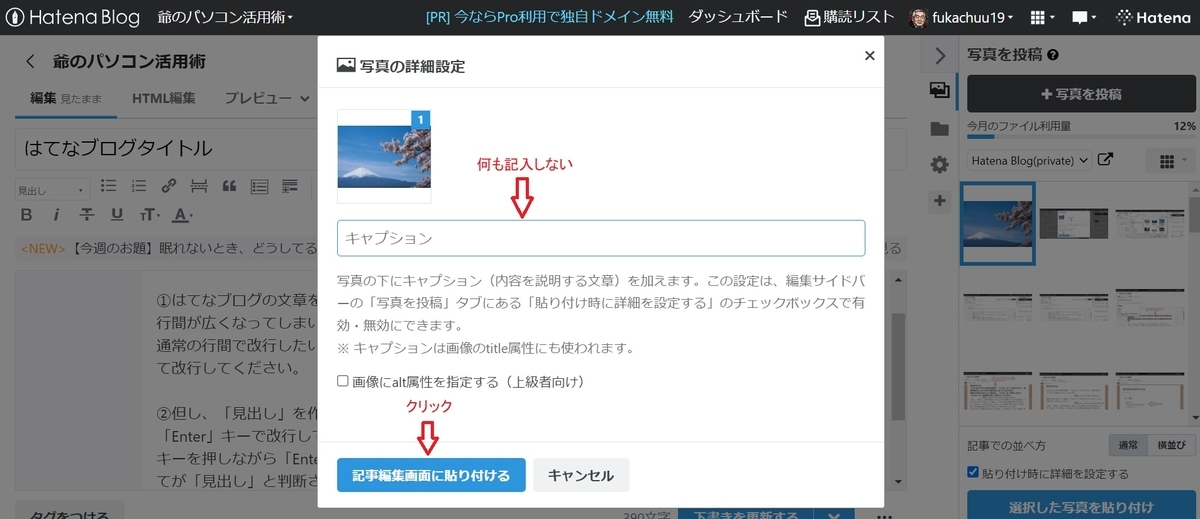The width and height of the screenshot is (1200, 519).
Task: Open the 爺のパソコン活用術 blog dropdown
Action: tap(225, 17)
